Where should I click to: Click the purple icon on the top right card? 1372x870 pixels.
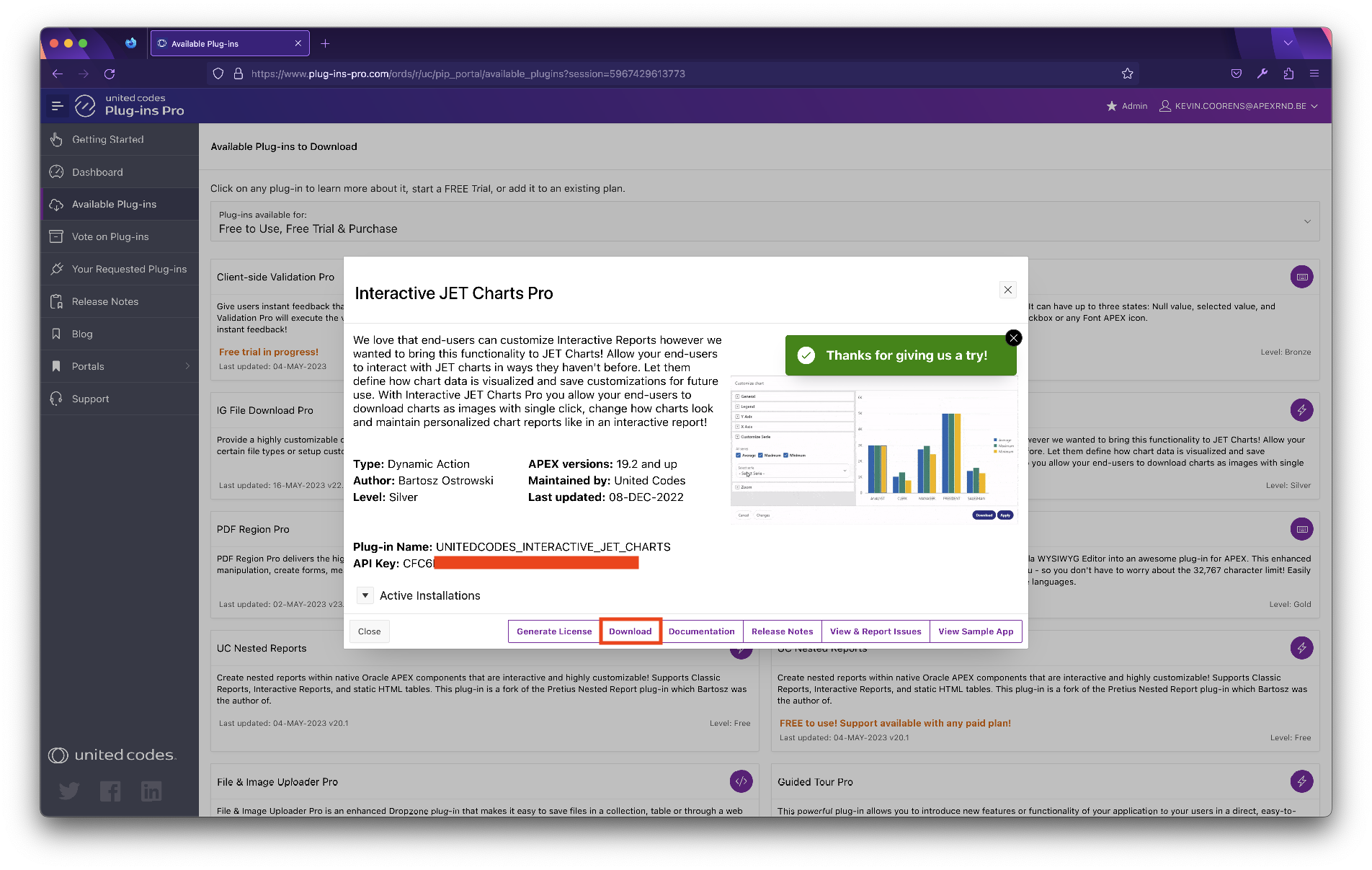click(x=1301, y=277)
